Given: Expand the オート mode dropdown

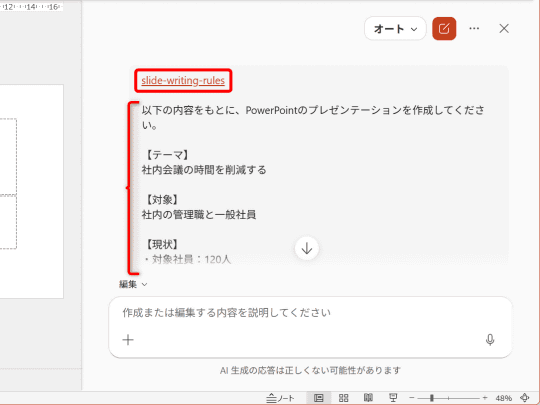Looking at the screenshot, I should coord(395,29).
